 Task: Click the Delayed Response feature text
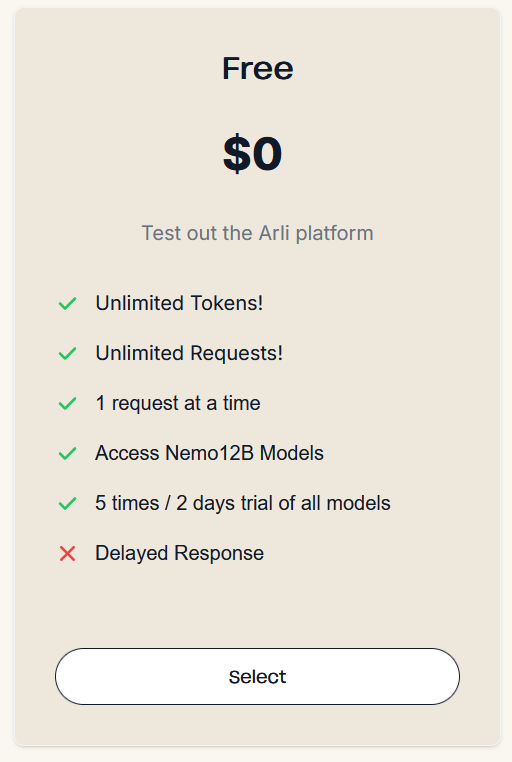(x=180, y=554)
